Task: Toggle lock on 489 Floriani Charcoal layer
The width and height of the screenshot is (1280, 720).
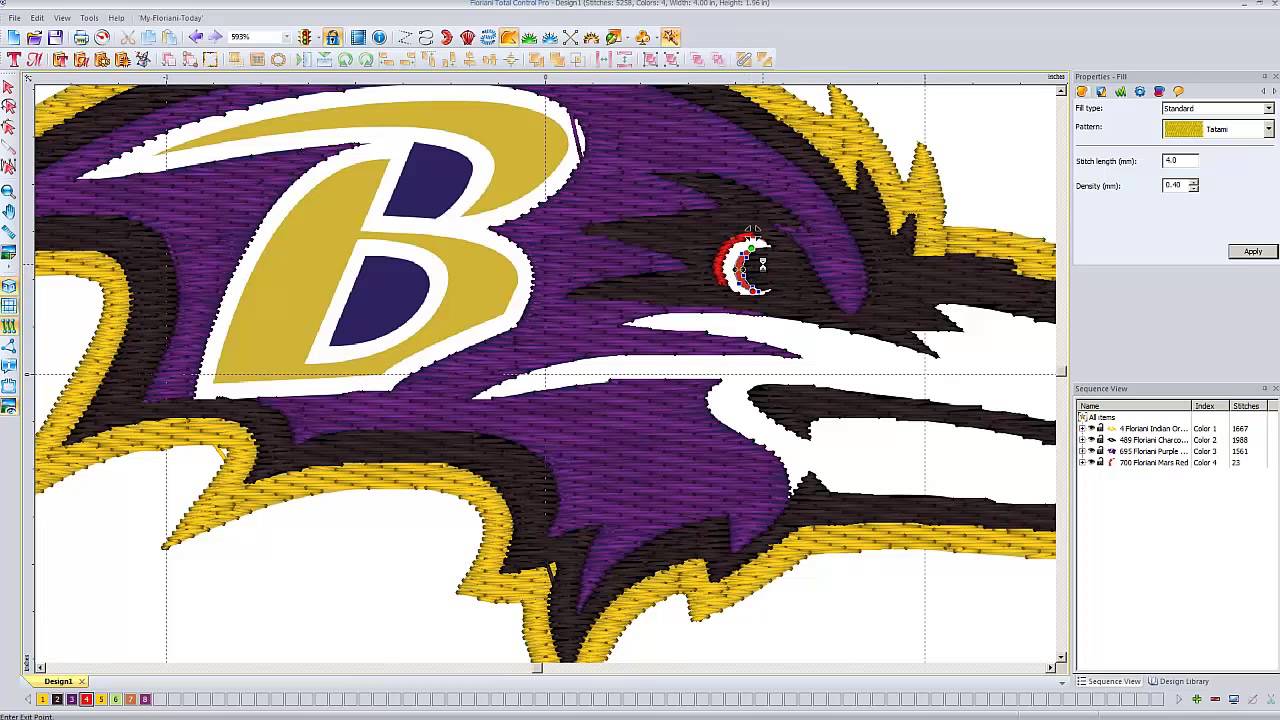Action: tap(1100, 440)
